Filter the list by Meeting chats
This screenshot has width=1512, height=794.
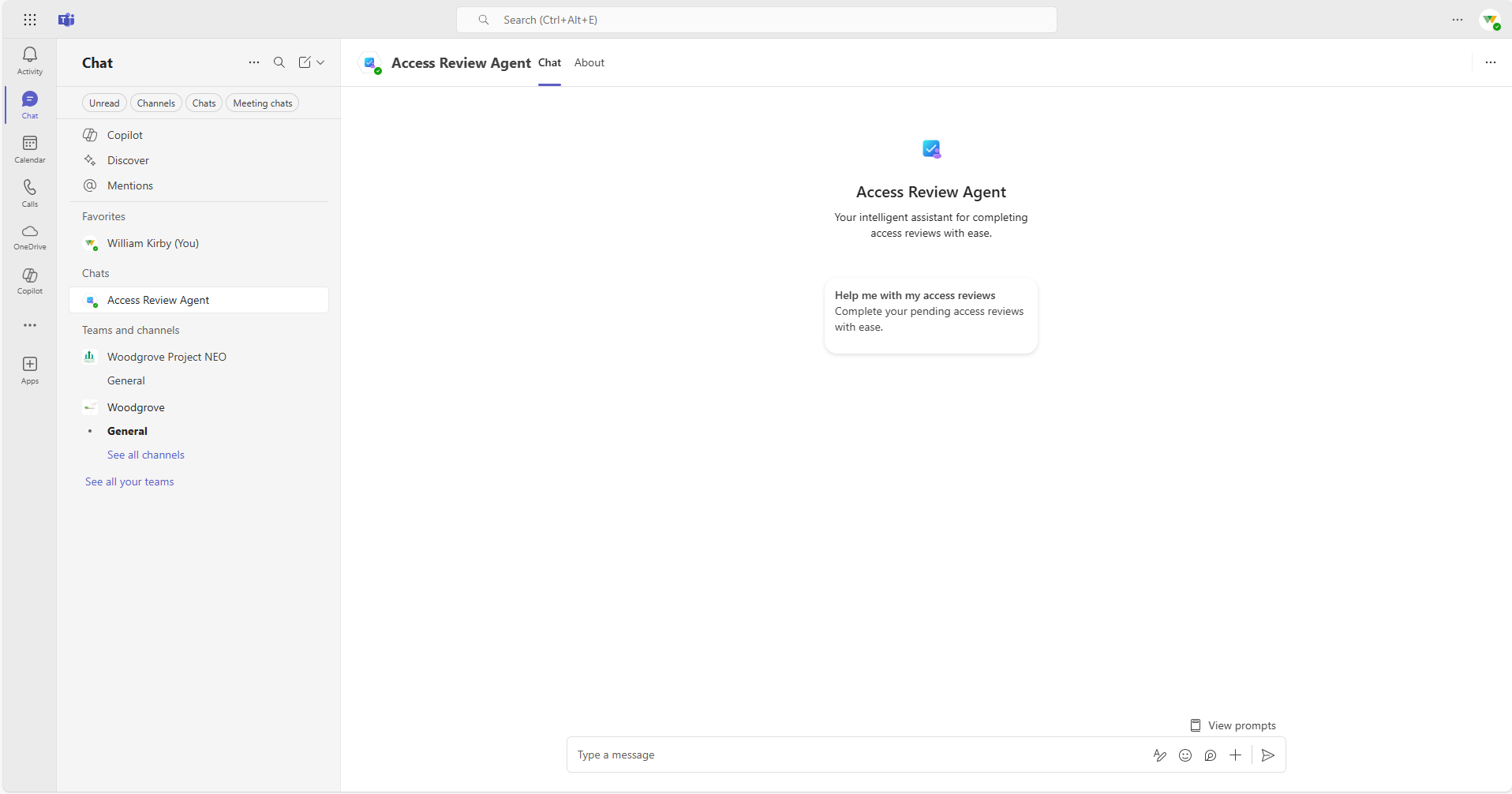pyautogui.click(x=263, y=103)
